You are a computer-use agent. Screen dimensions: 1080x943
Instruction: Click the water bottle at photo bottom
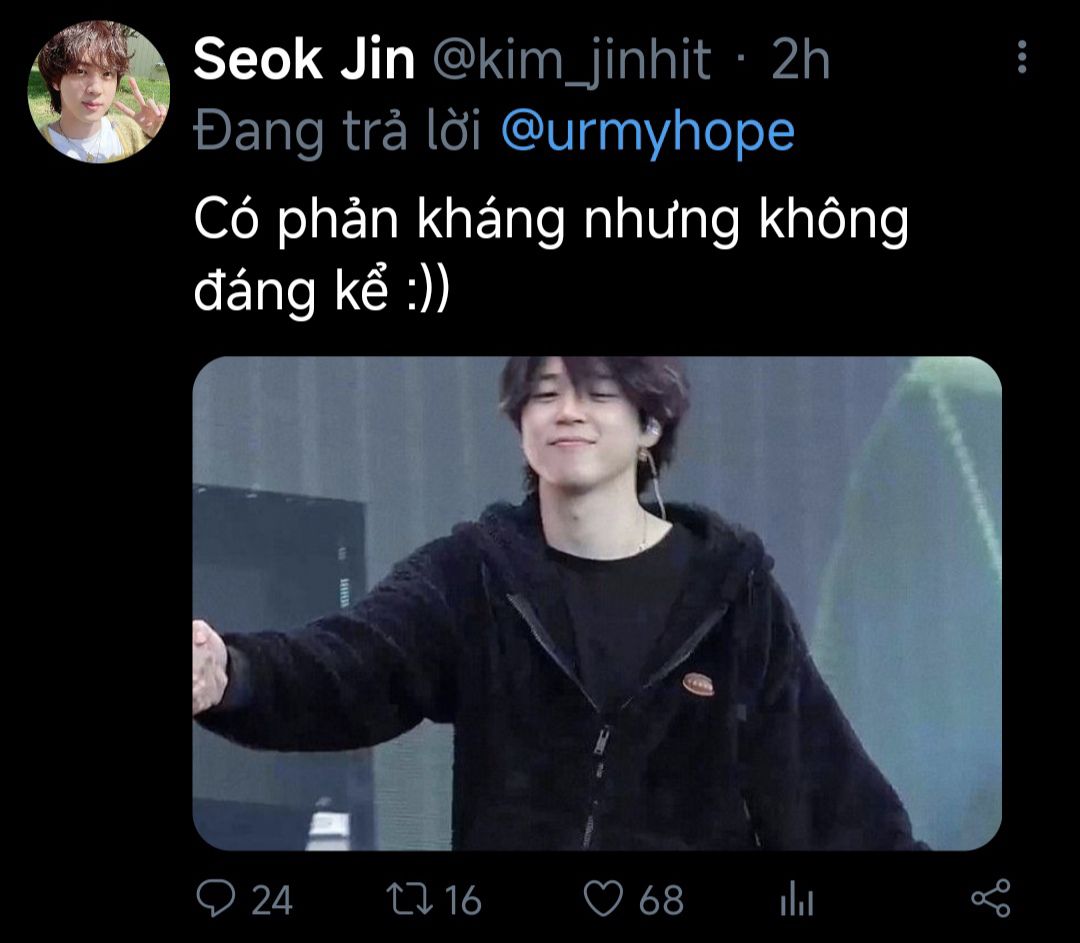tap(329, 823)
